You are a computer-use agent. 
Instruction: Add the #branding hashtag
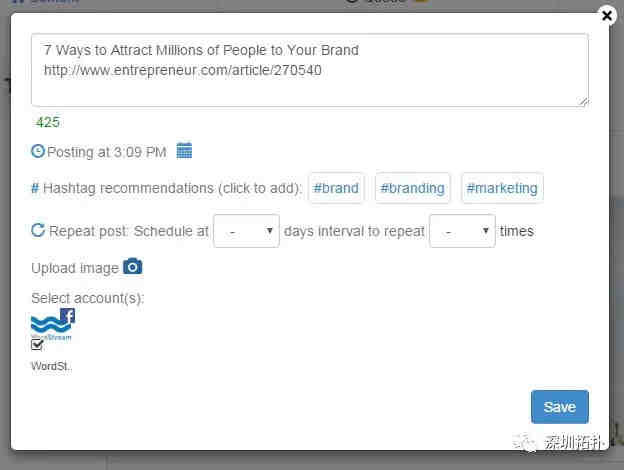[412, 188]
